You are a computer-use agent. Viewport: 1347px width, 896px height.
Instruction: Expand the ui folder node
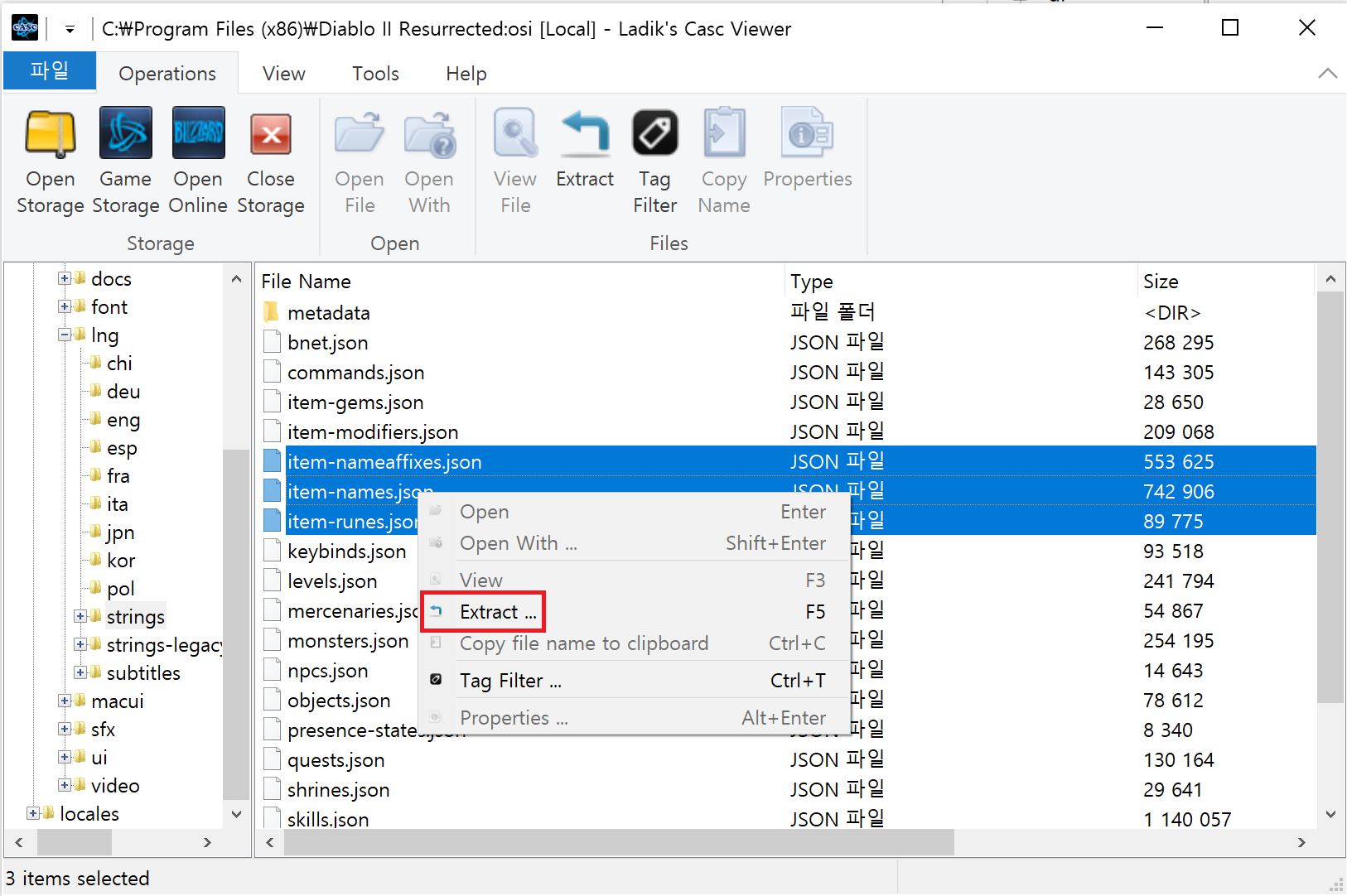[64, 757]
